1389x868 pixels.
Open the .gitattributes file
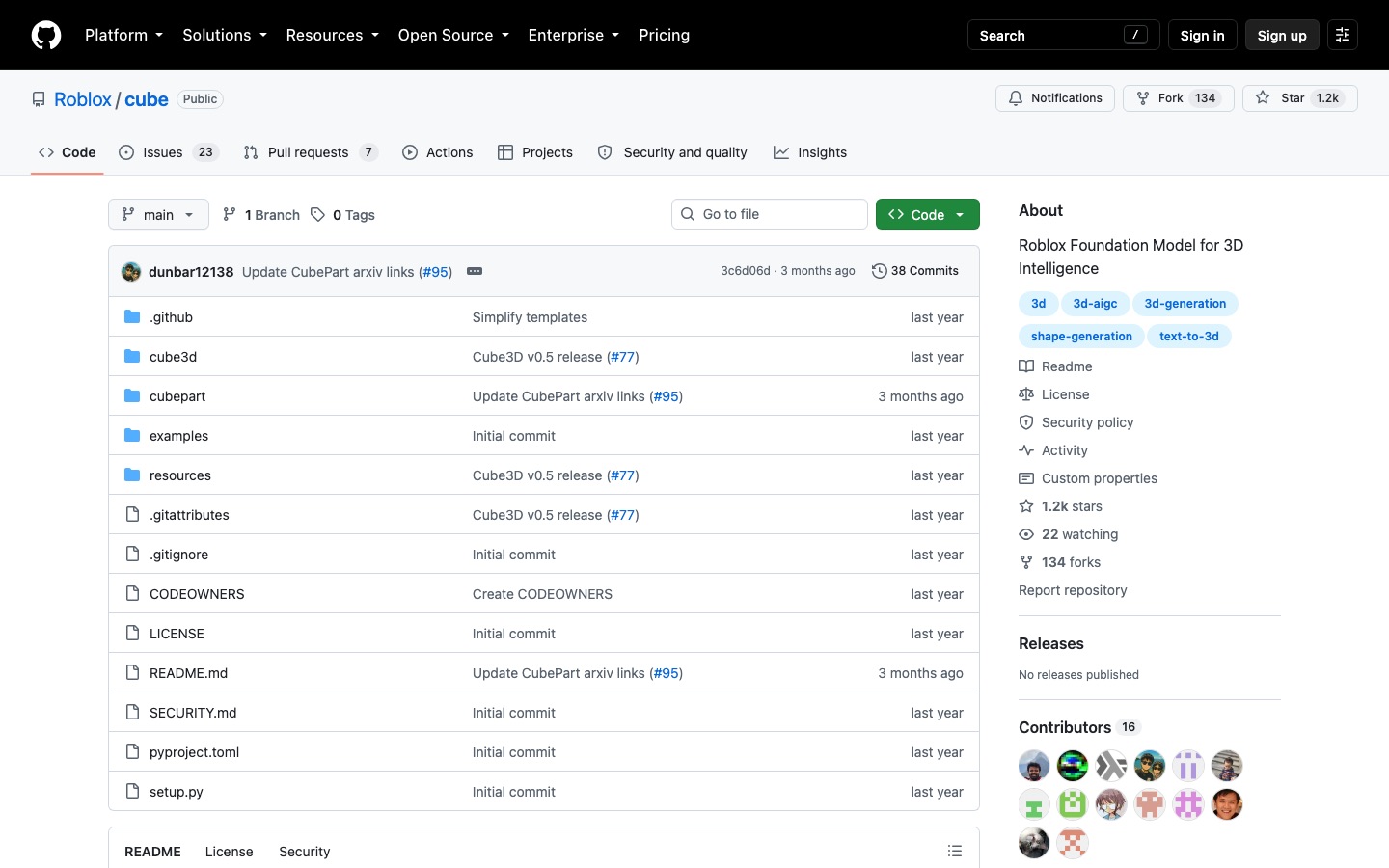coord(189,515)
